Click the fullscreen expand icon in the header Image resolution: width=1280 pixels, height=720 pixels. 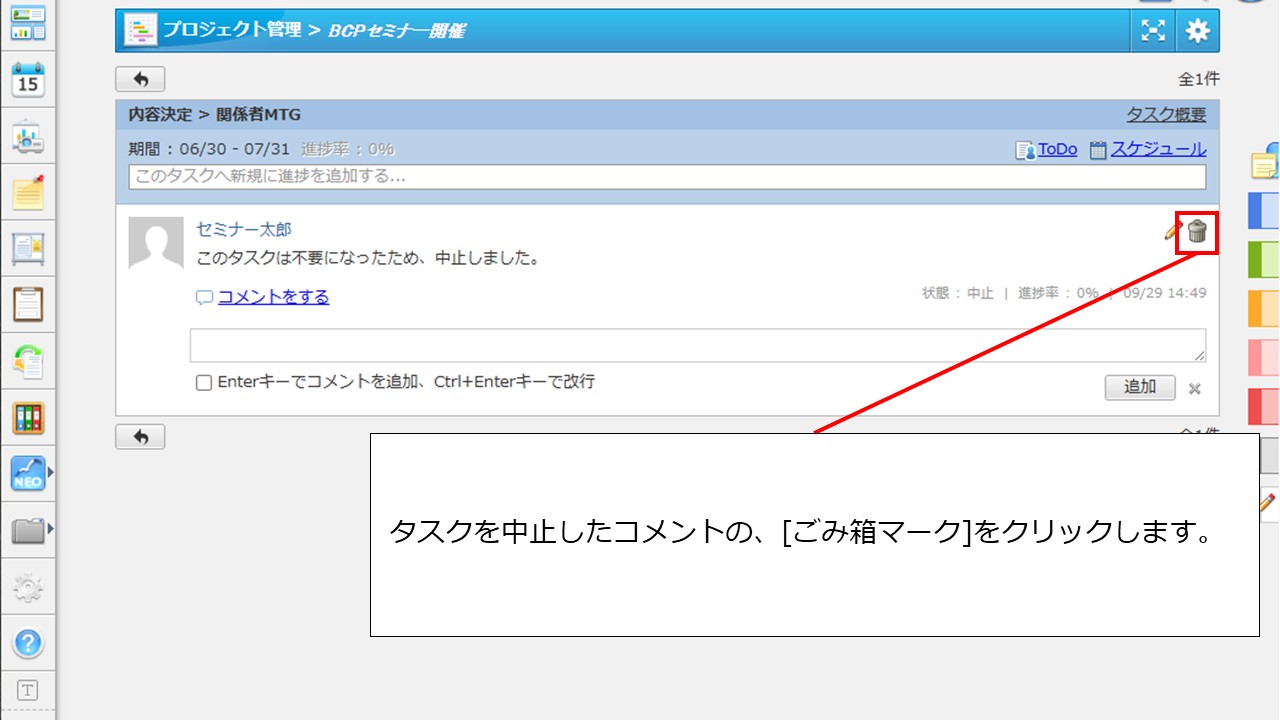pyautogui.click(x=1153, y=31)
